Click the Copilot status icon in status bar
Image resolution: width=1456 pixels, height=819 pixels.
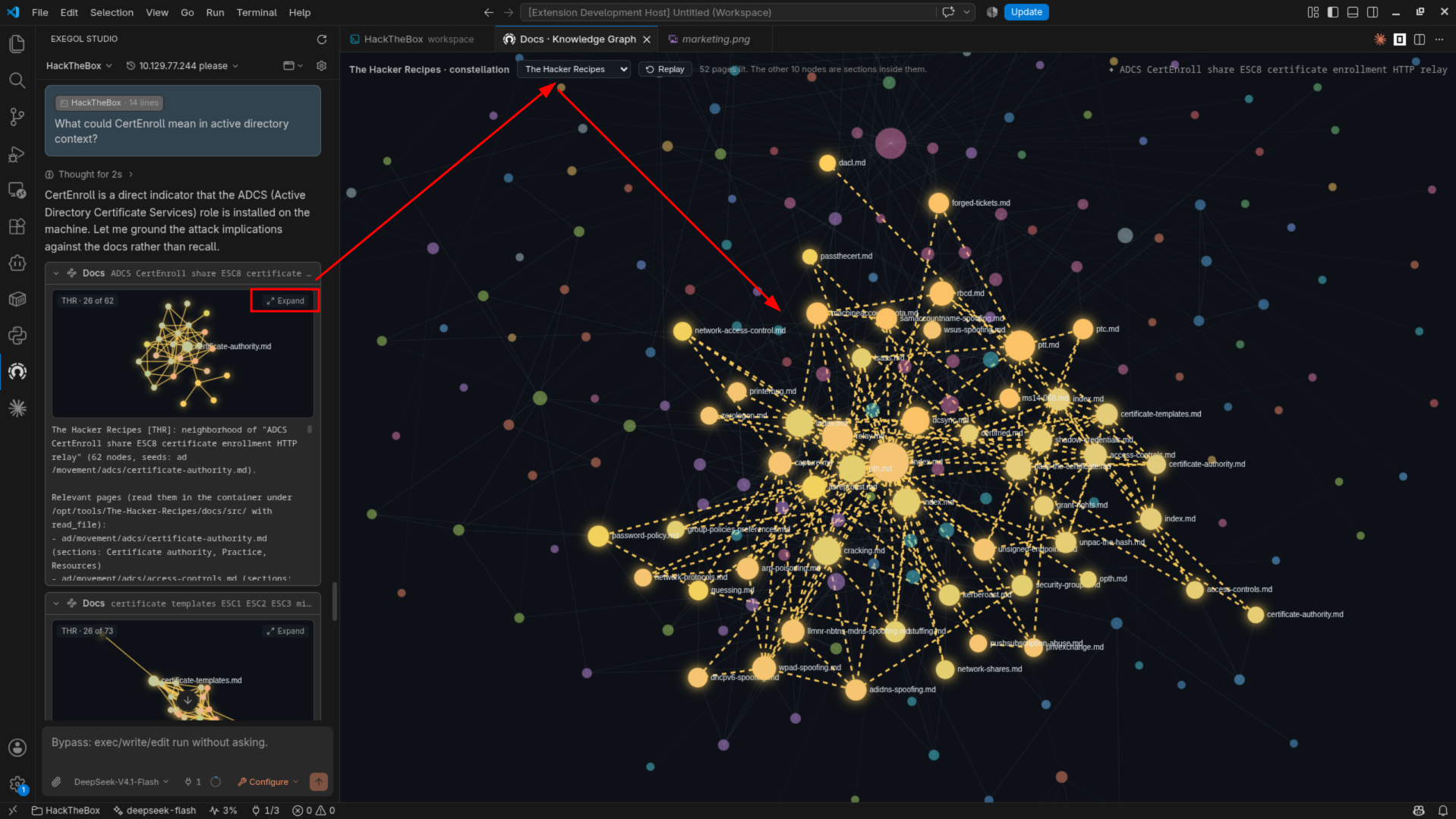coord(1418,811)
